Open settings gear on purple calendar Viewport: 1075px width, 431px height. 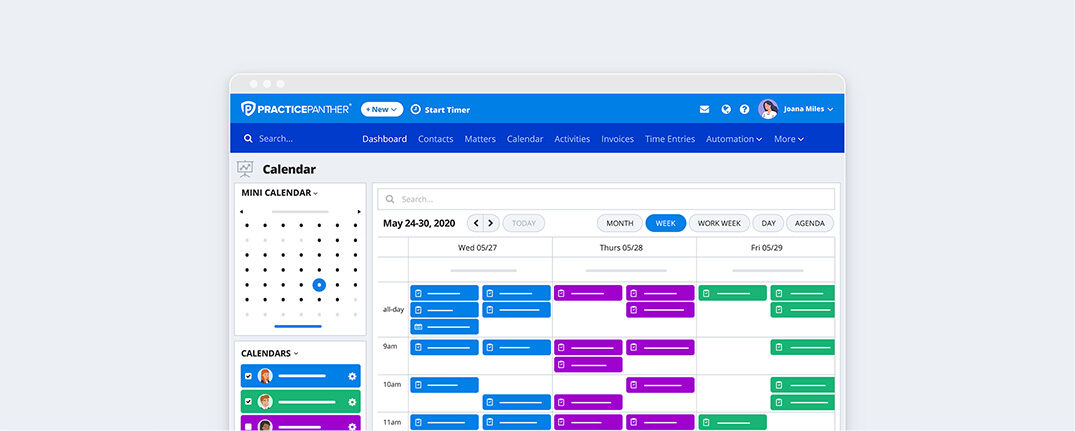(352, 426)
